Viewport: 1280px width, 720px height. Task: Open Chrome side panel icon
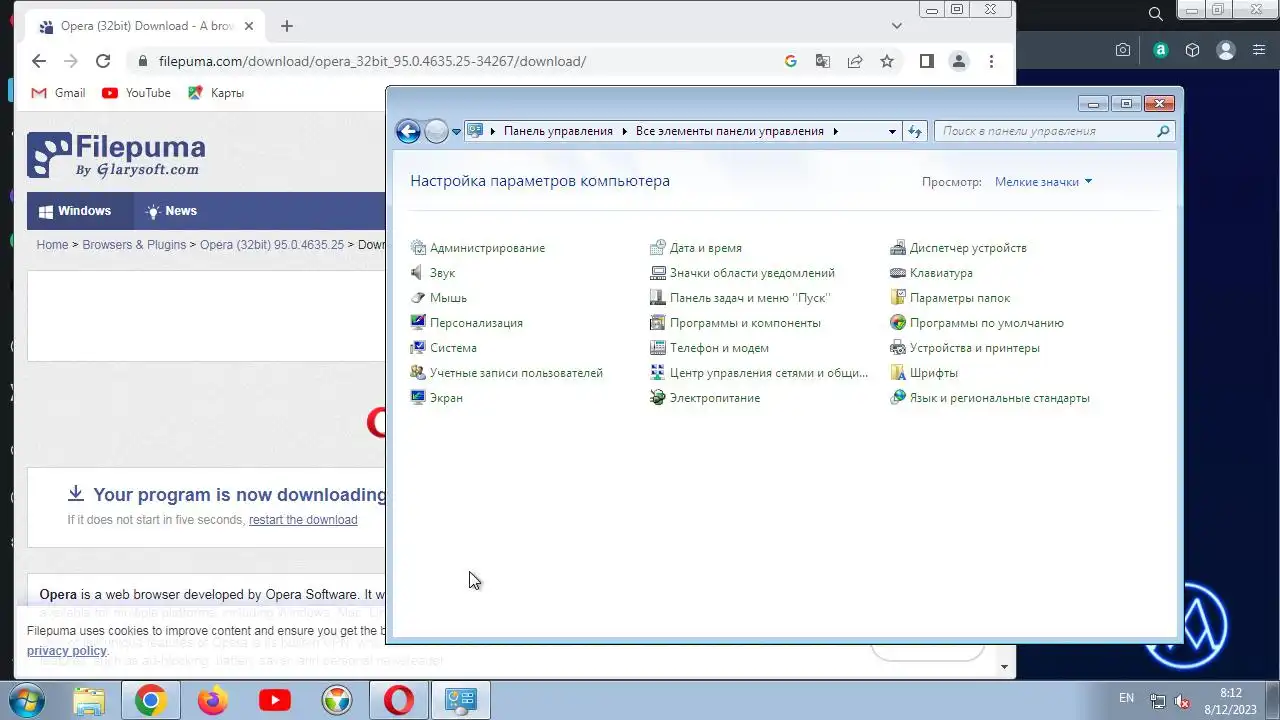point(926,61)
